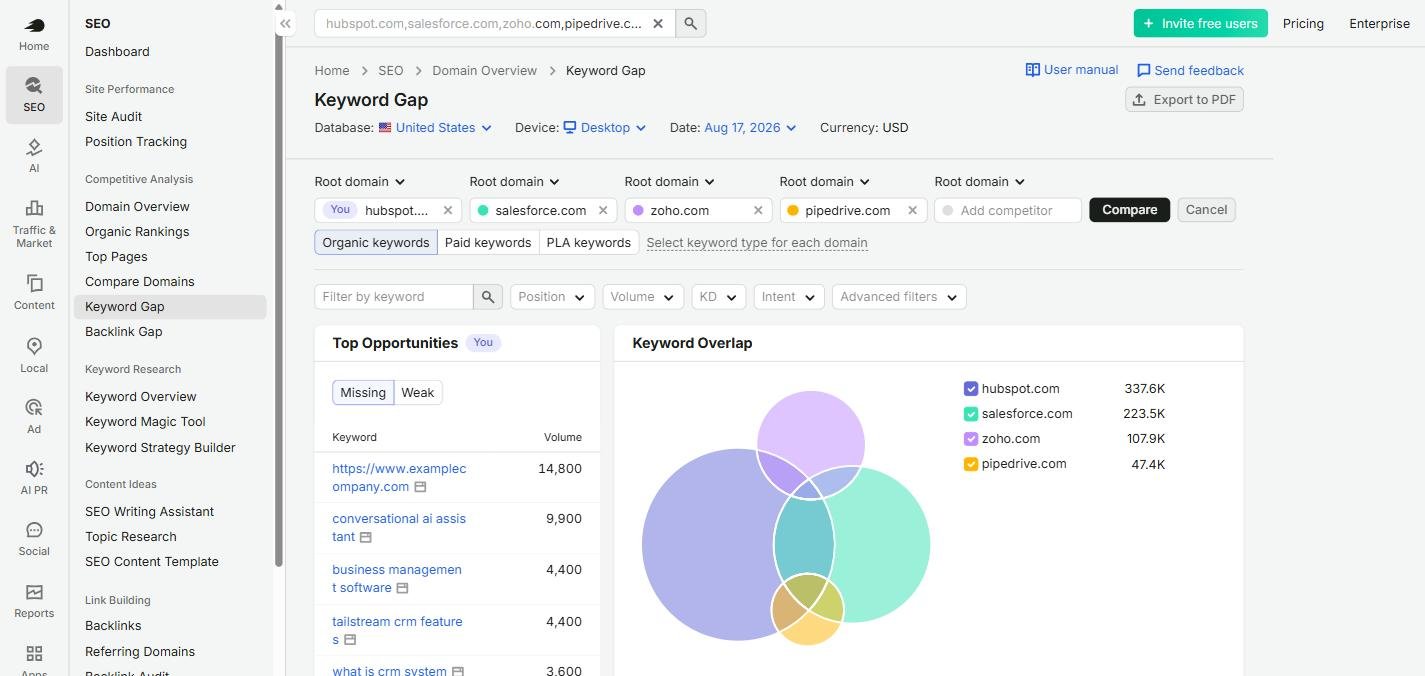
Task: Select Paid keywords type
Action: click(488, 242)
